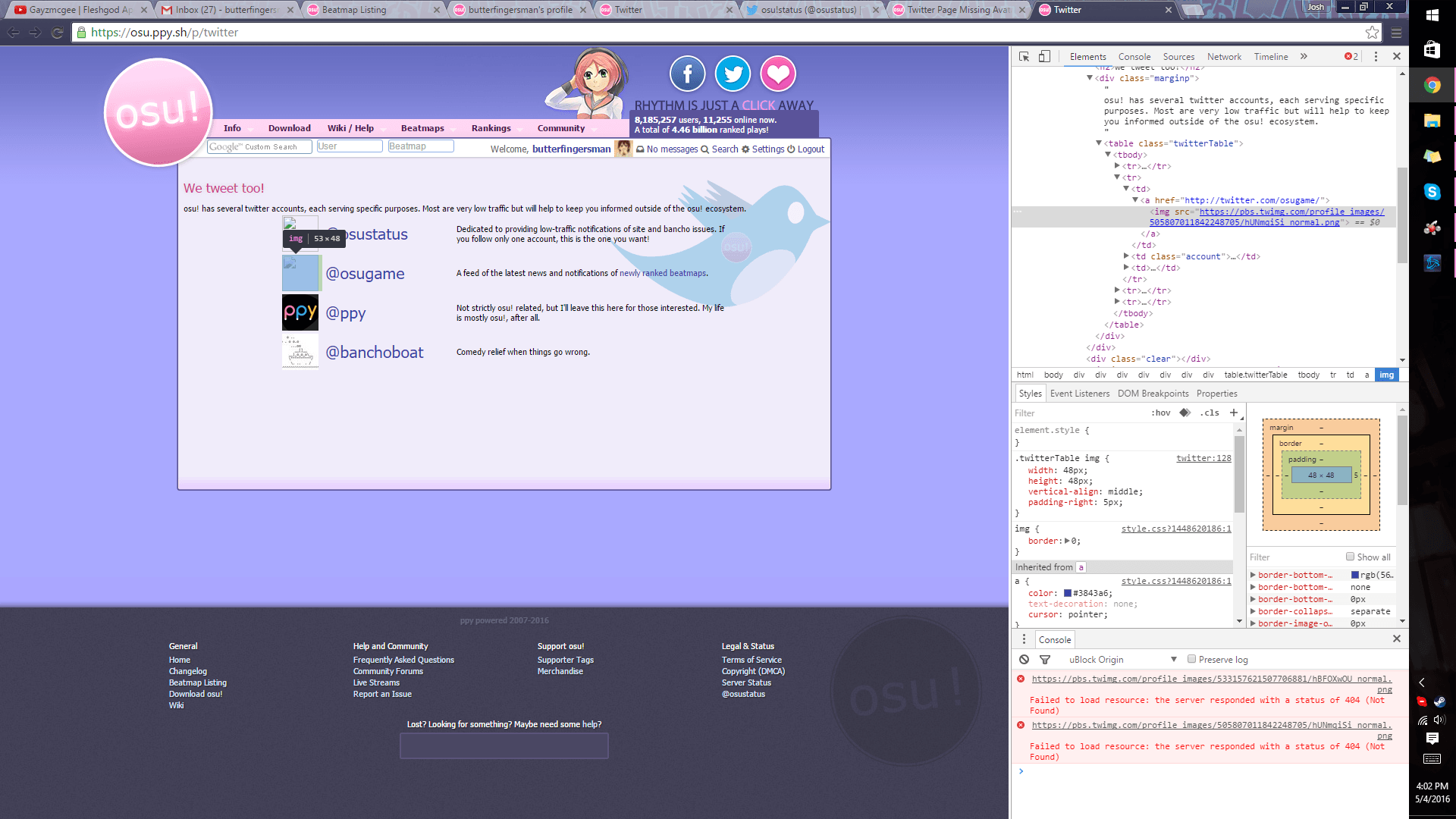1456x819 pixels.
Task: Expand the td class="account" node
Action: (x=1126, y=256)
